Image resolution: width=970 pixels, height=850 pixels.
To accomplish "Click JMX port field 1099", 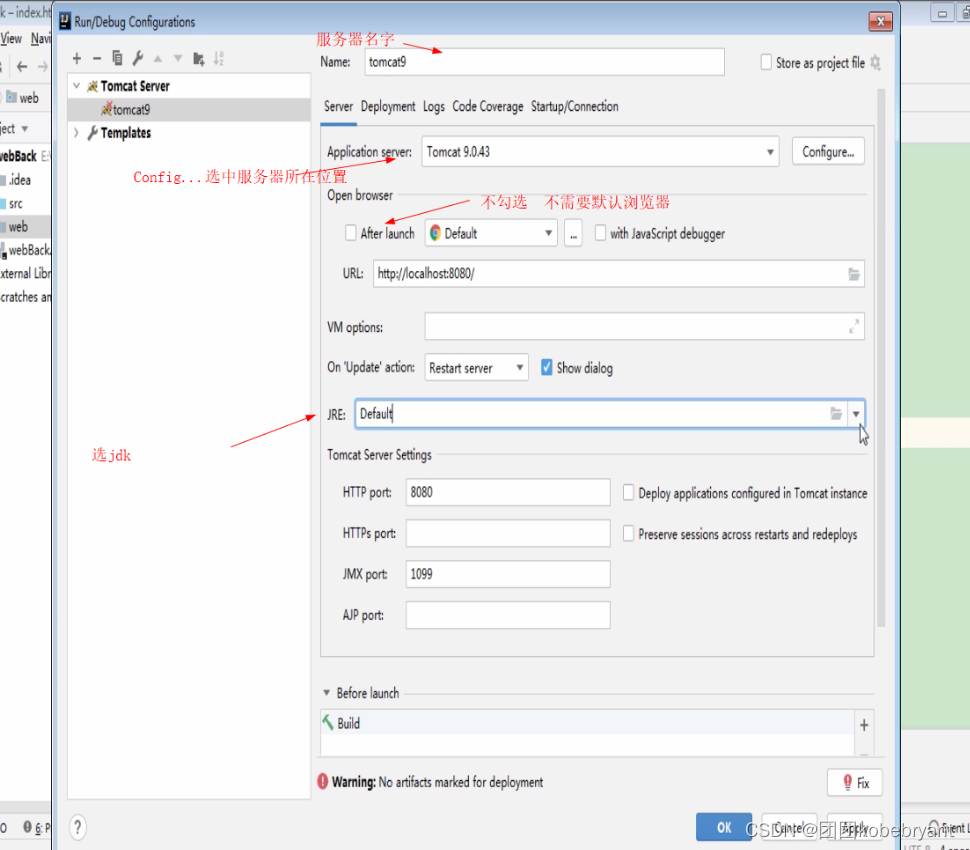I will pos(508,574).
